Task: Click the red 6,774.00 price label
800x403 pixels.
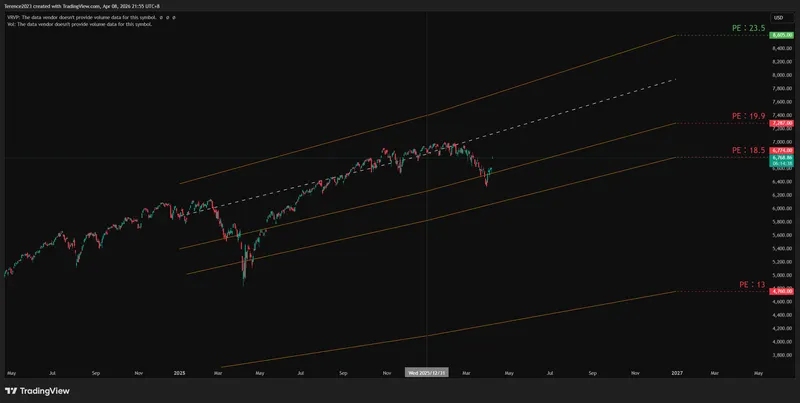Action: (782, 150)
